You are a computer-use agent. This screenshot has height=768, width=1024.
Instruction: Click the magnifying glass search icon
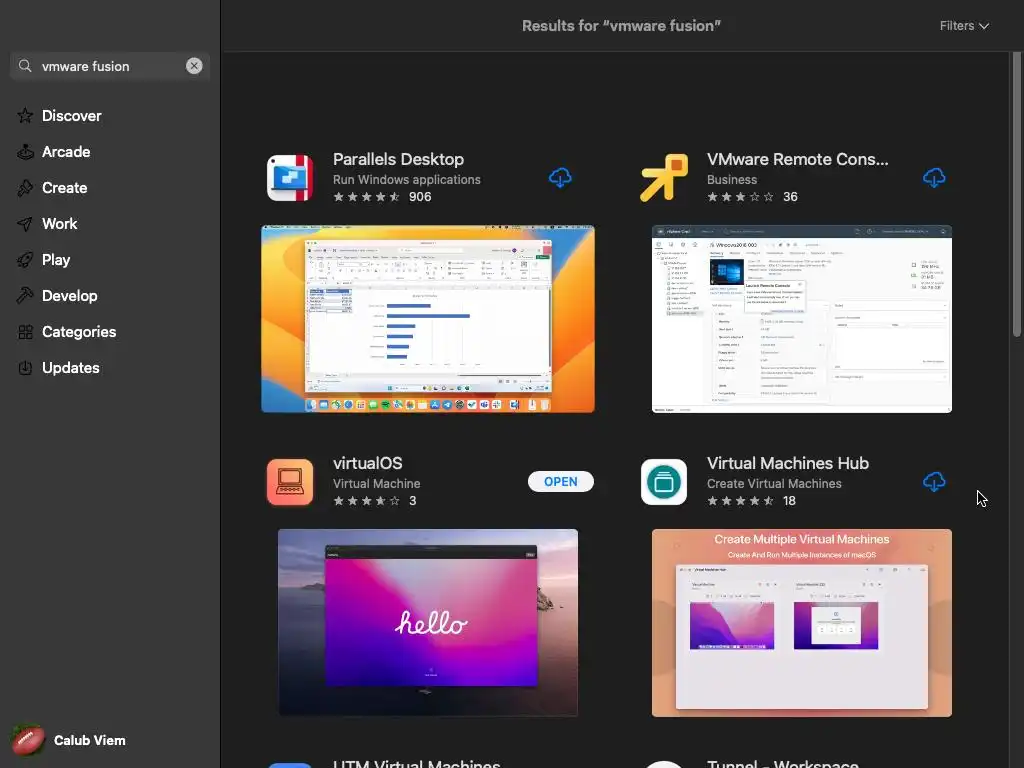click(25, 66)
